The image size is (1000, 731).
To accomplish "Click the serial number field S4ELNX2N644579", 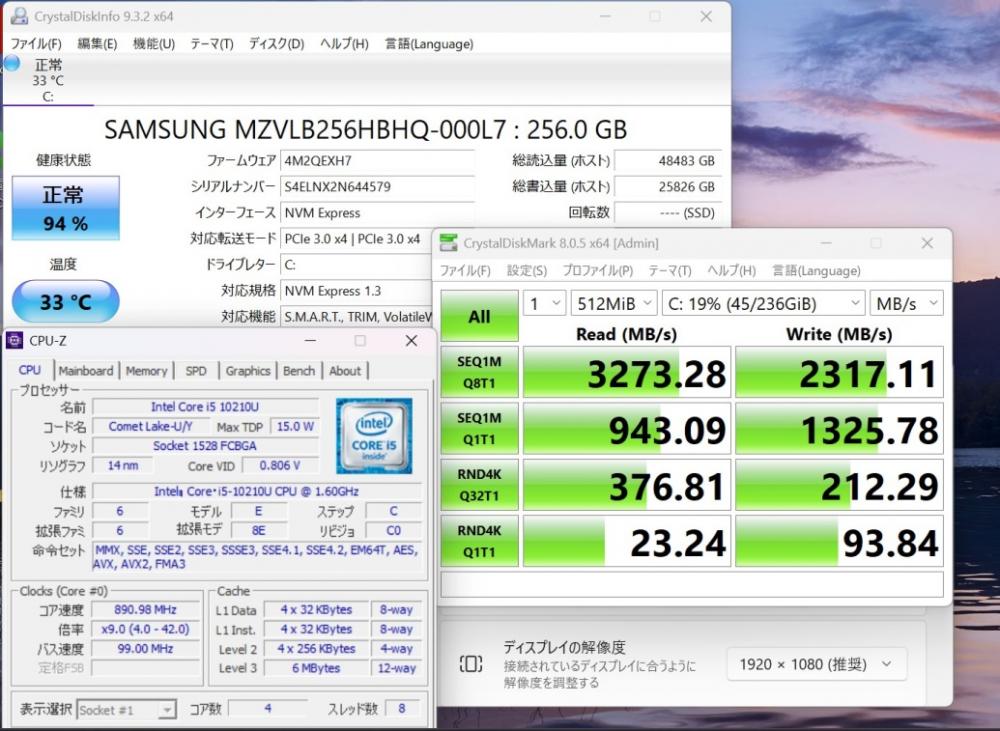I will point(377,187).
